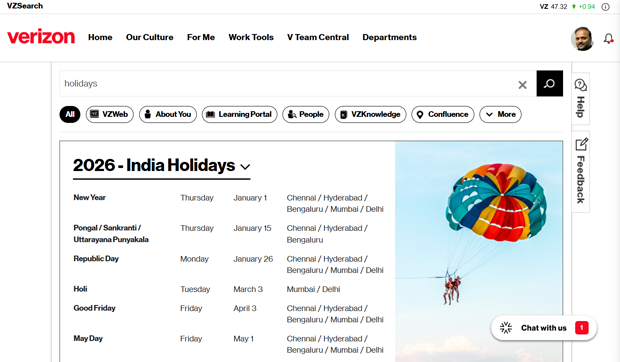Clear the search field with X icon
The height and width of the screenshot is (362, 620).
[x=522, y=85]
